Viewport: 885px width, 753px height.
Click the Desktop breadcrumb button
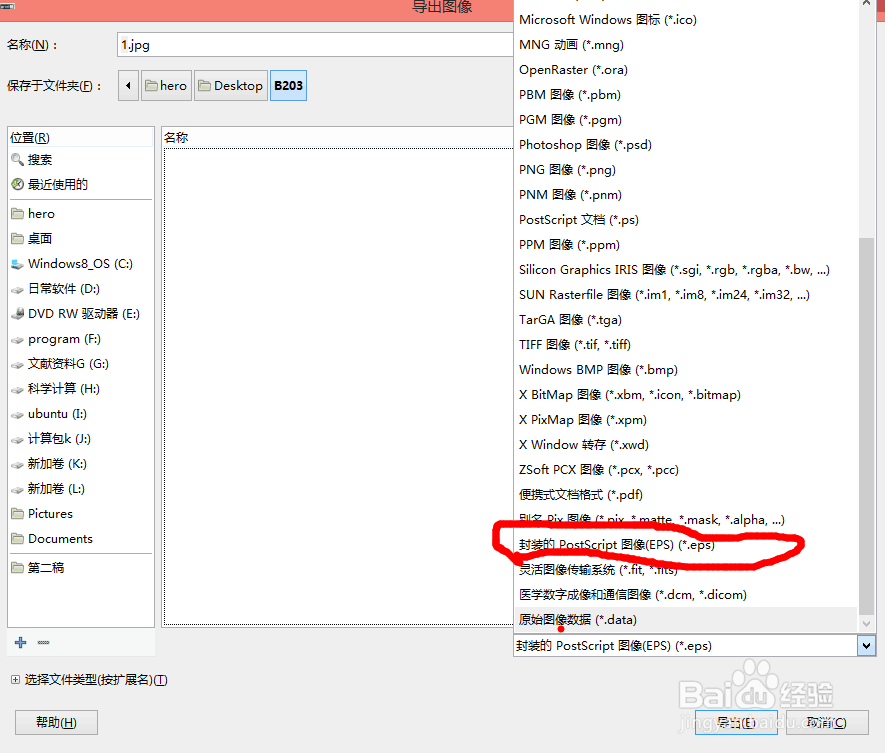(231, 85)
